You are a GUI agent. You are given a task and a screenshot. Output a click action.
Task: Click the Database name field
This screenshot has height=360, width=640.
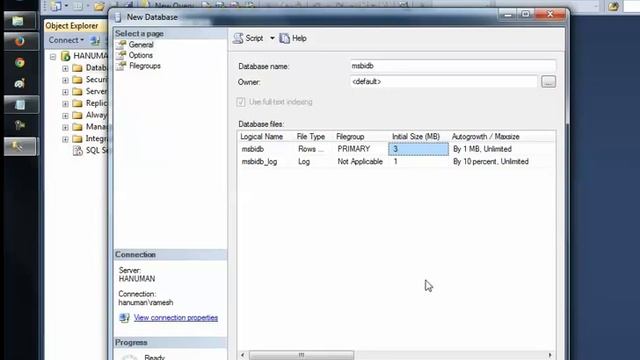click(x=453, y=66)
